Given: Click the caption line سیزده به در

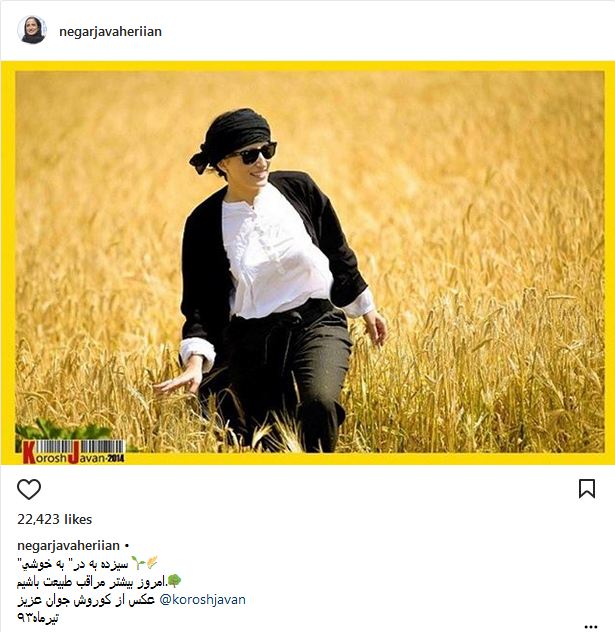Looking at the screenshot, I should pyautogui.click(x=73, y=563).
